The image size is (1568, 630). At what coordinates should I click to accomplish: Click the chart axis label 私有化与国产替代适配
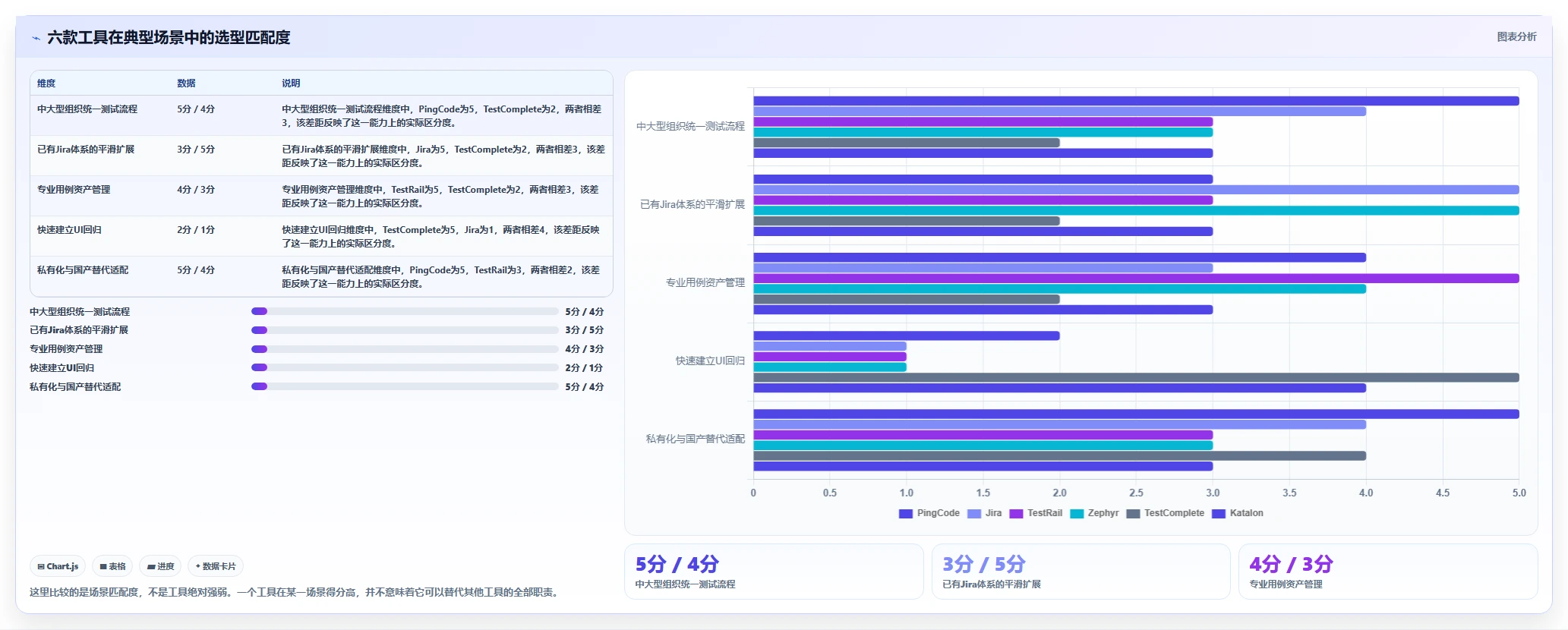(x=696, y=439)
